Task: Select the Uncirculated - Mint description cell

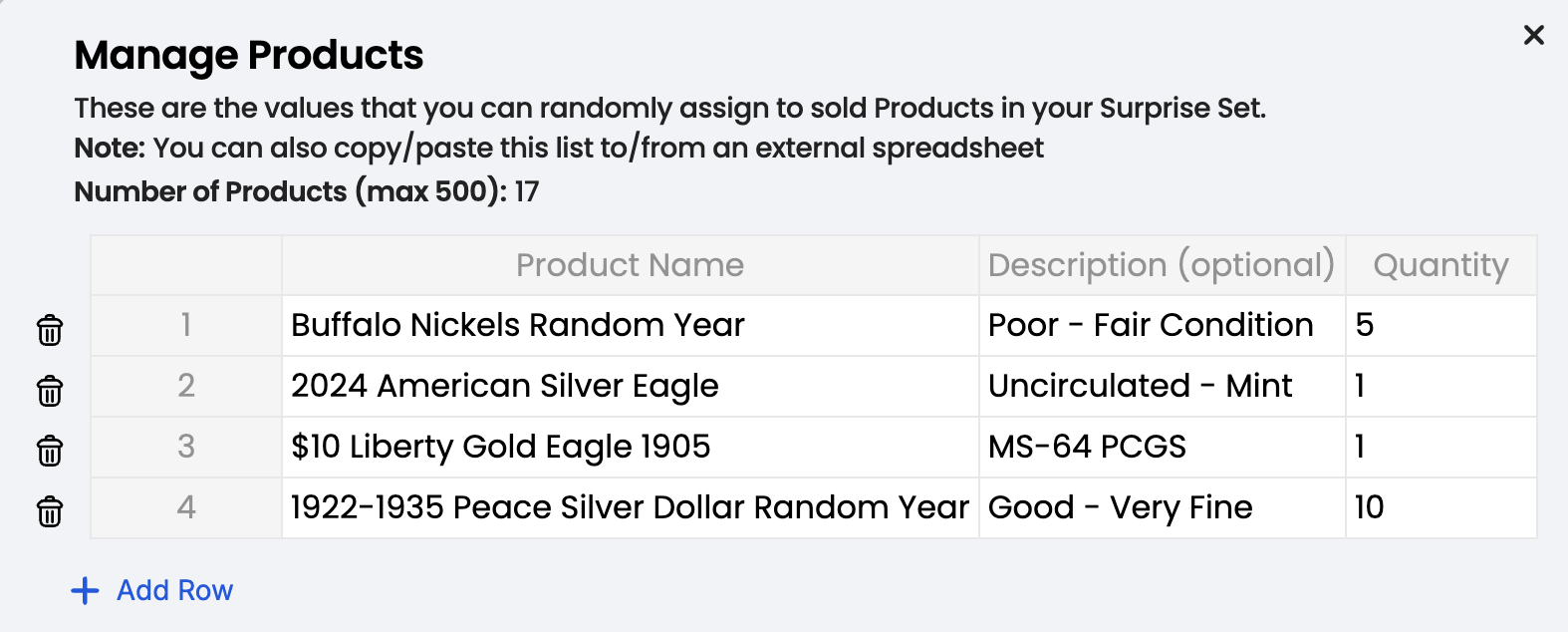Action: pyautogui.click(x=1163, y=387)
